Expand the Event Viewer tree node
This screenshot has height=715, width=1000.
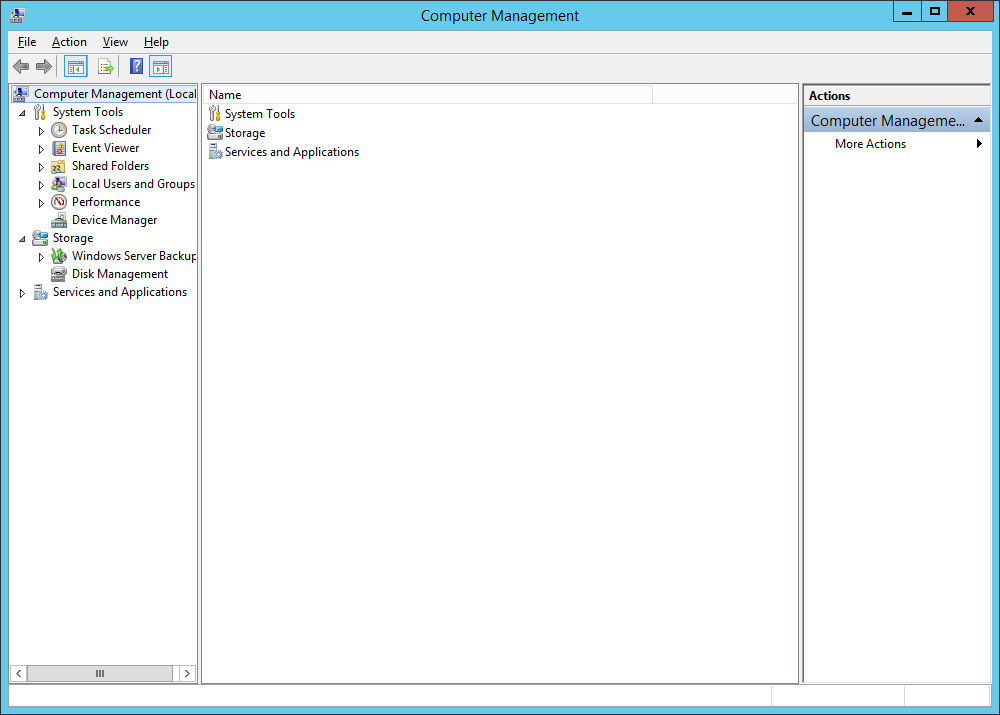[41, 149]
